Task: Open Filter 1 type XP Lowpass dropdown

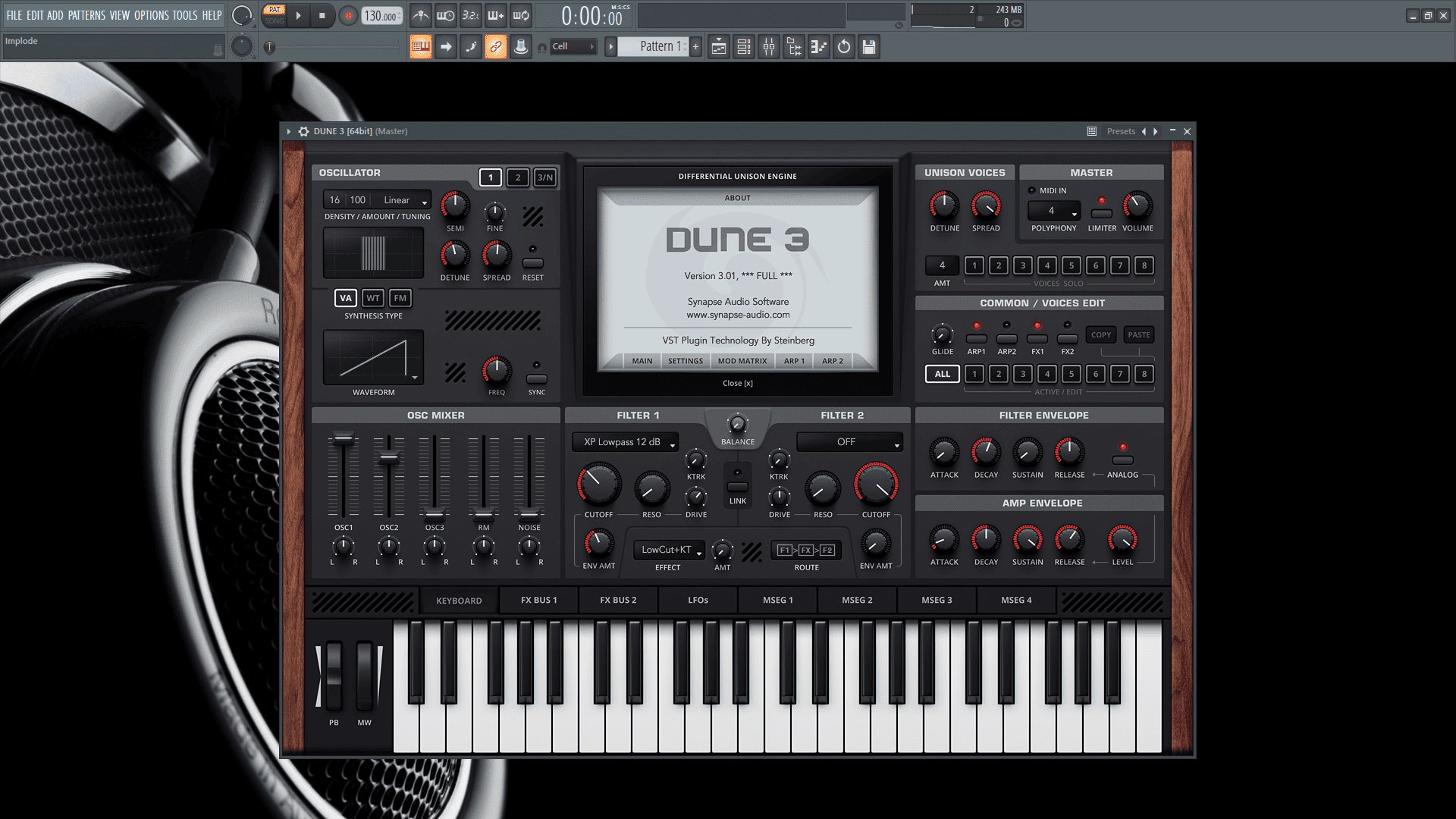Action: coord(626,442)
